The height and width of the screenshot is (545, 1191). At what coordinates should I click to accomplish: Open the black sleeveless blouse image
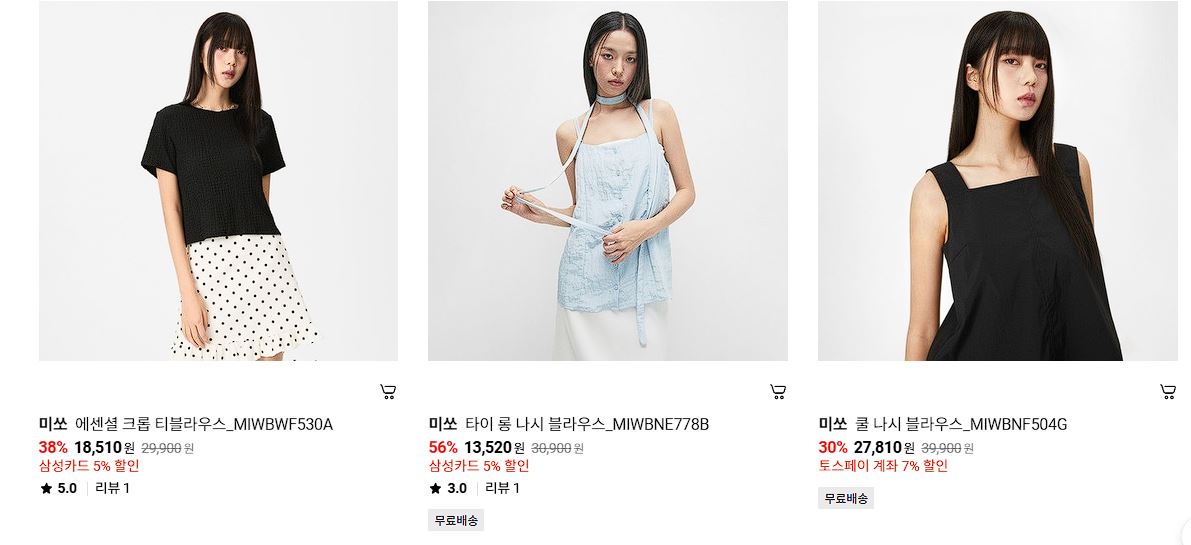click(x=998, y=181)
